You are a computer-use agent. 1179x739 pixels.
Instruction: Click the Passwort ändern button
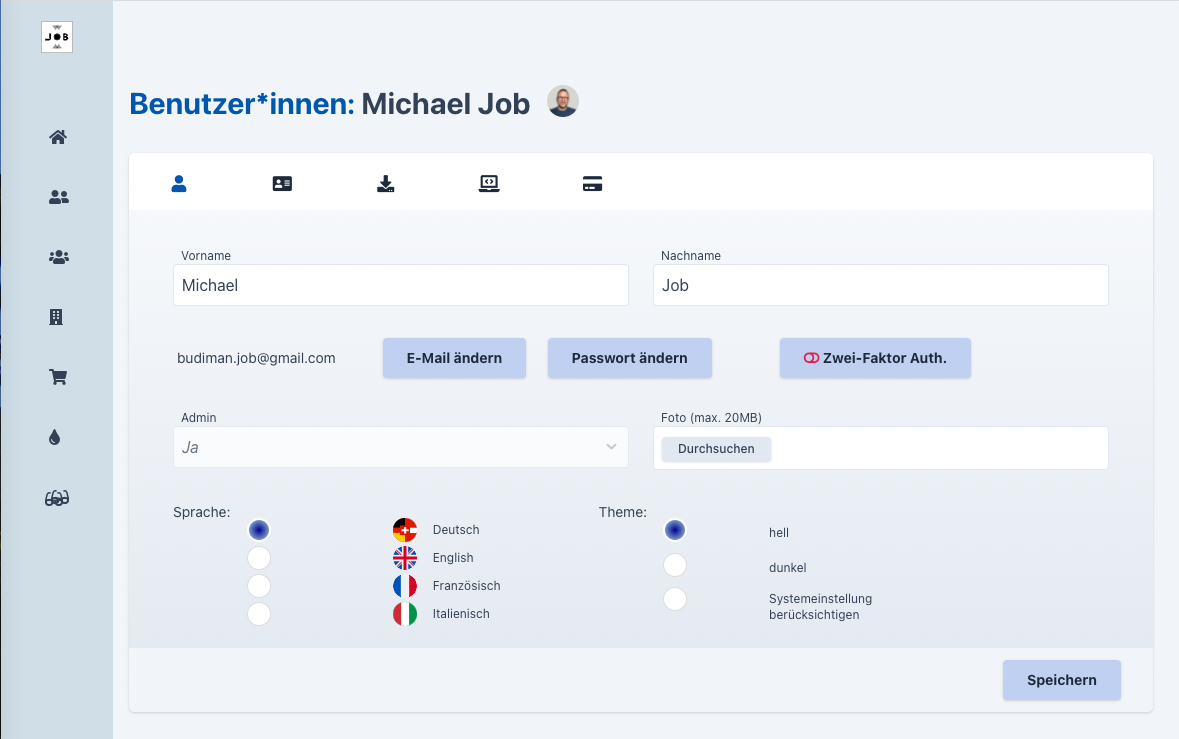629,358
